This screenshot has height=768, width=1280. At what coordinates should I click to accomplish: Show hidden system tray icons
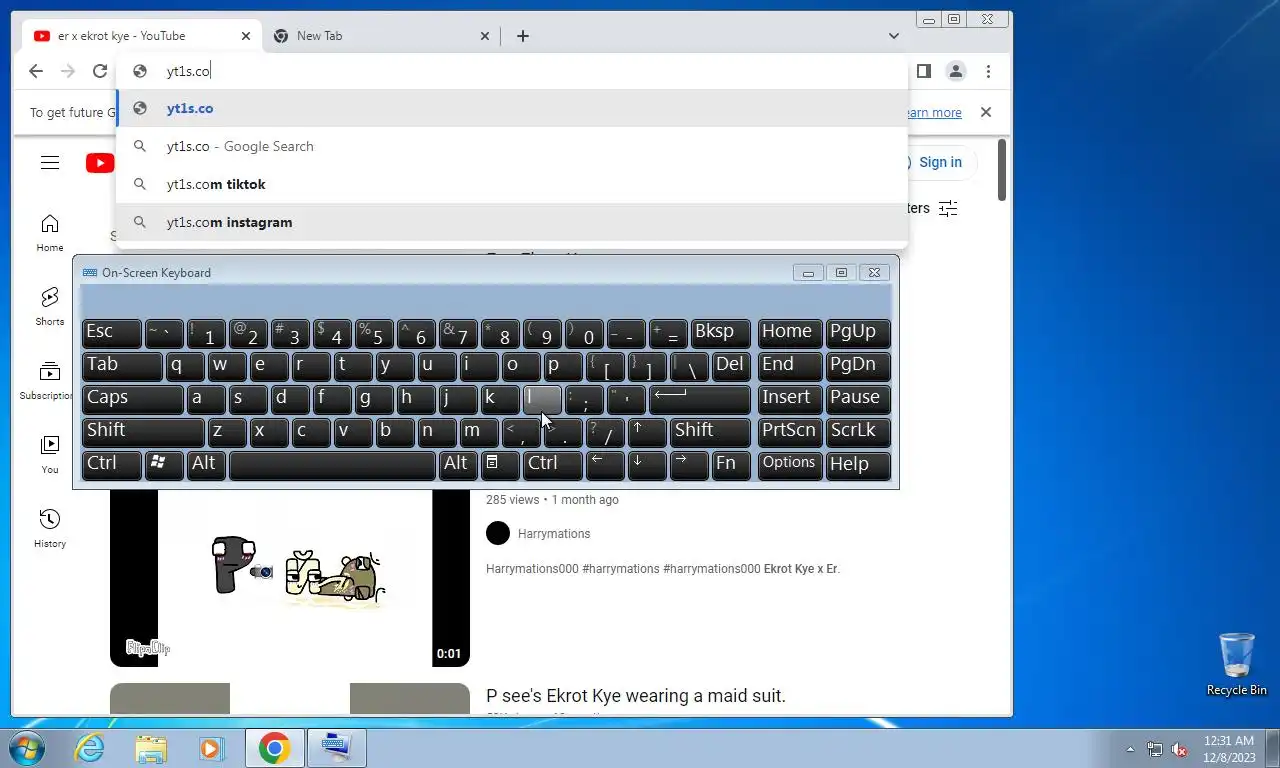pyautogui.click(x=1131, y=749)
